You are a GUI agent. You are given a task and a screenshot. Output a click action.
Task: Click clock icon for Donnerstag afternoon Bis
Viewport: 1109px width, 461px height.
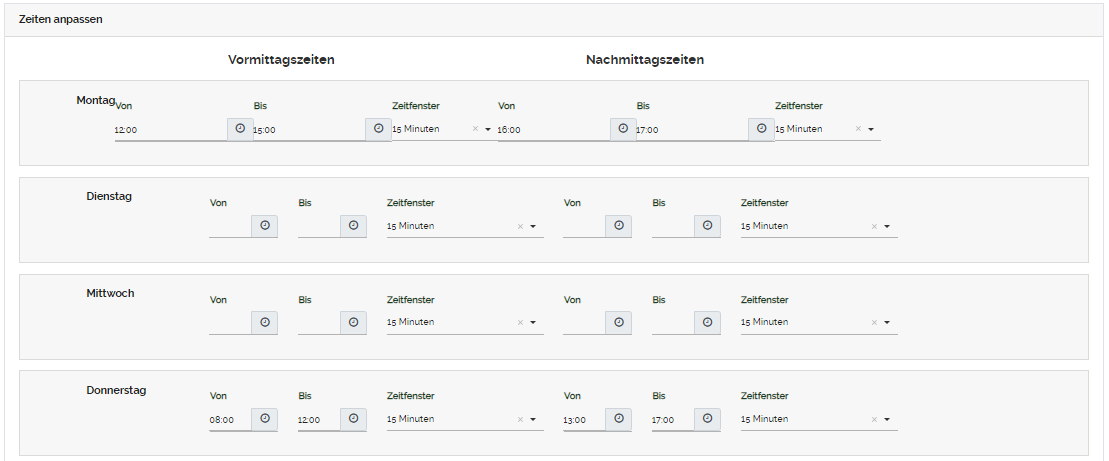pyautogui.click(x=707, y=420)
